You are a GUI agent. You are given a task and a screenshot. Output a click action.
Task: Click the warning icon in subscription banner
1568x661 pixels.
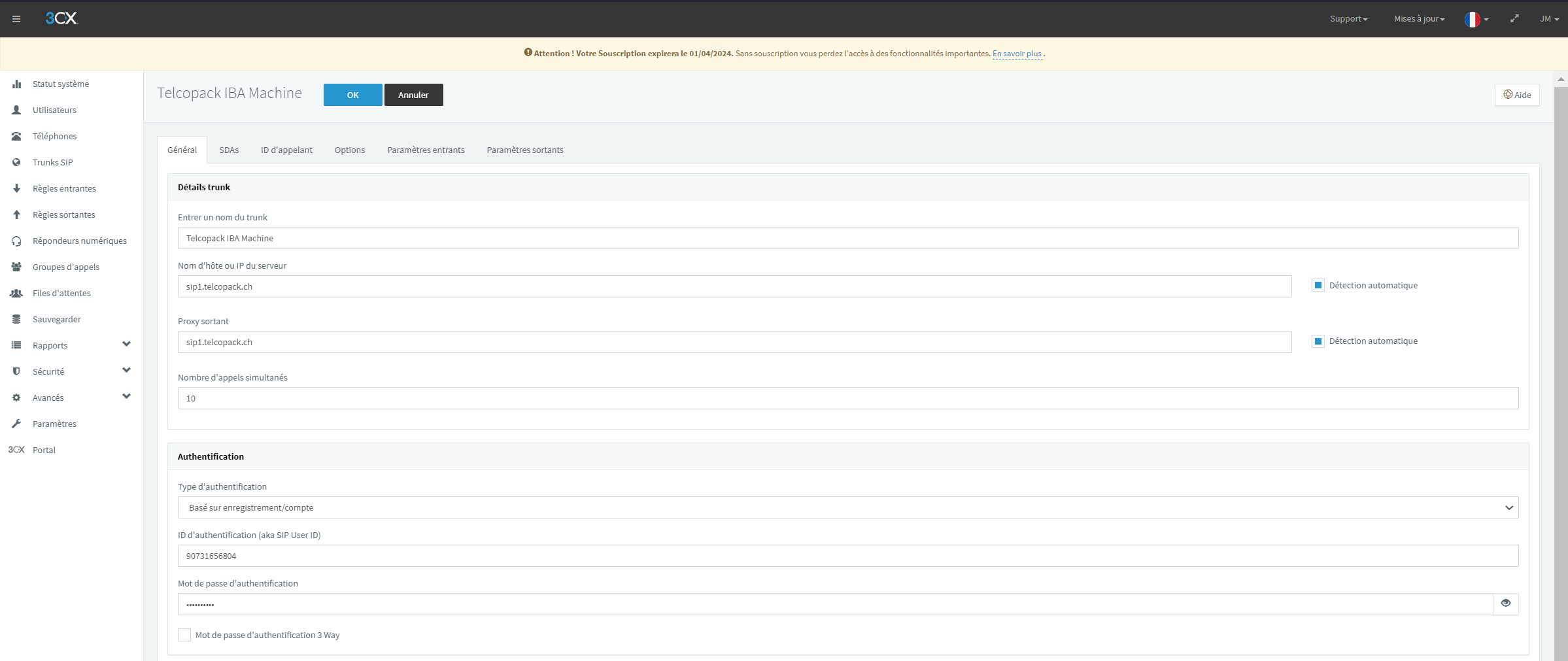(x=528, y=52)
